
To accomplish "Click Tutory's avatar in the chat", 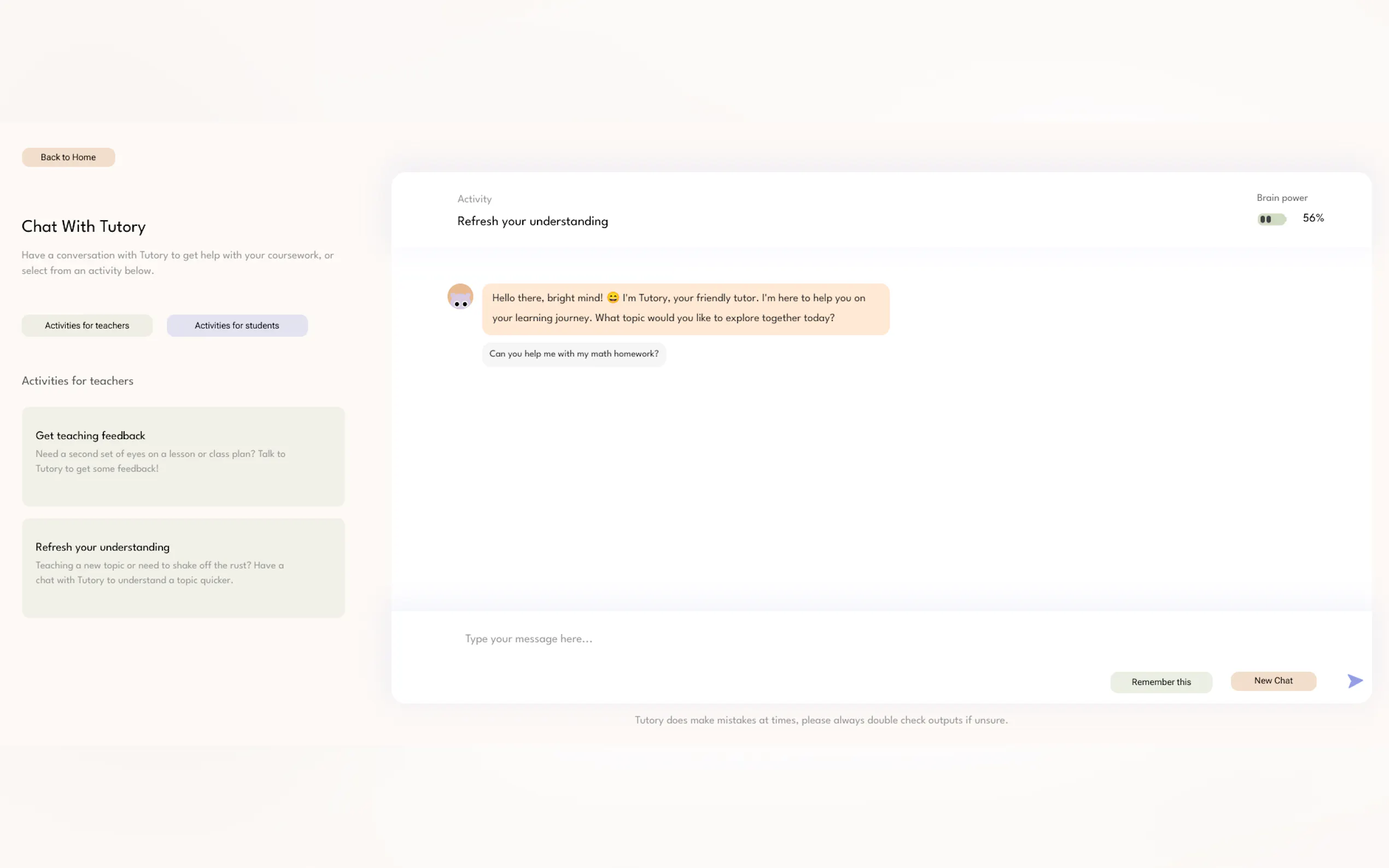I will click(x=460, y=296).
